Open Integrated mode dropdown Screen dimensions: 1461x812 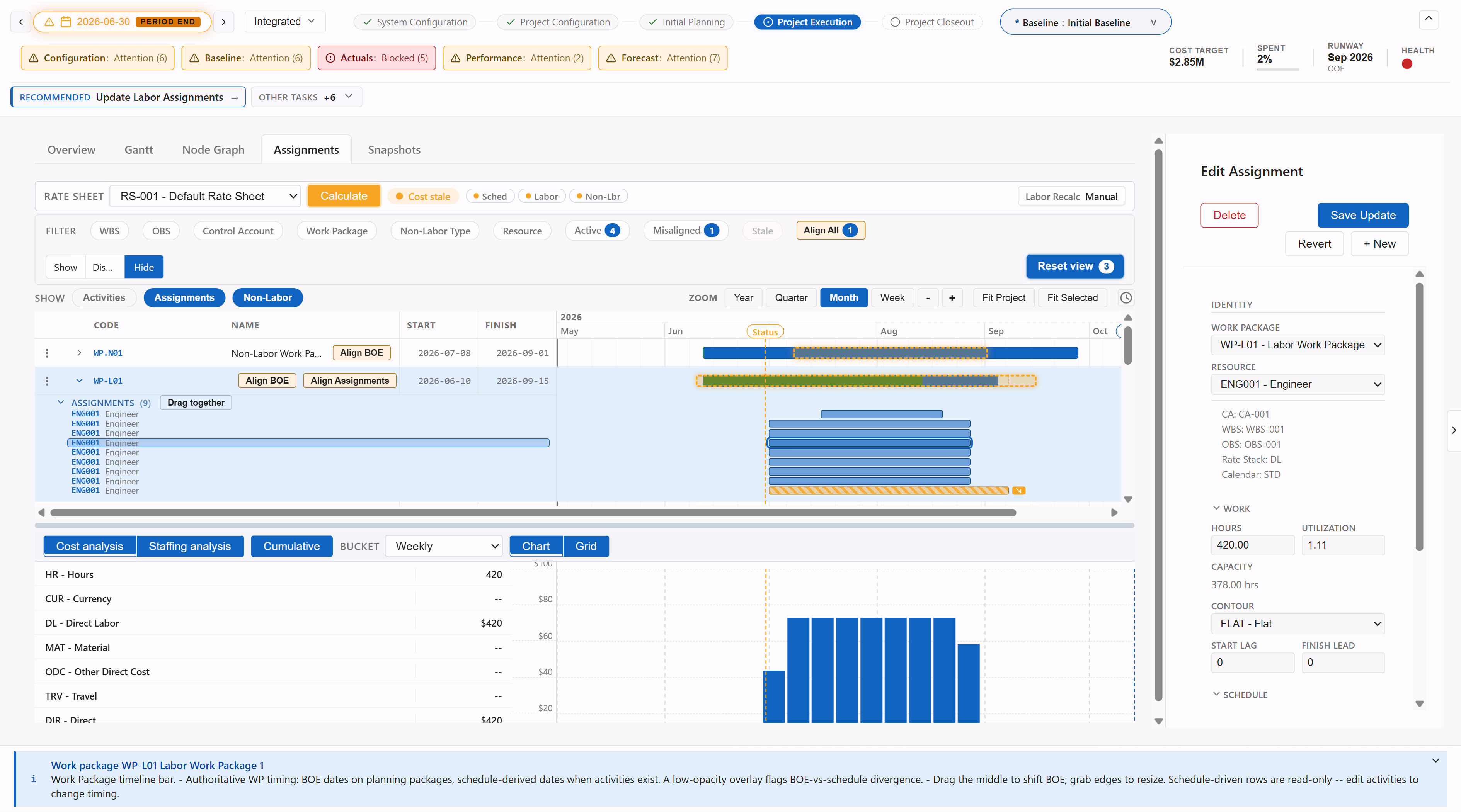pyautogui.click(x=285, y=22)
